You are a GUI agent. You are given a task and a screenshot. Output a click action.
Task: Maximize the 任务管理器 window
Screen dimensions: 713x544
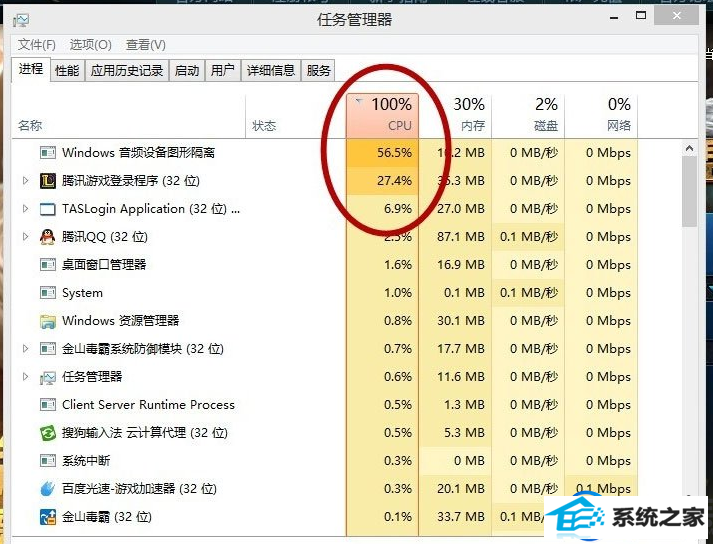[641, 16]
